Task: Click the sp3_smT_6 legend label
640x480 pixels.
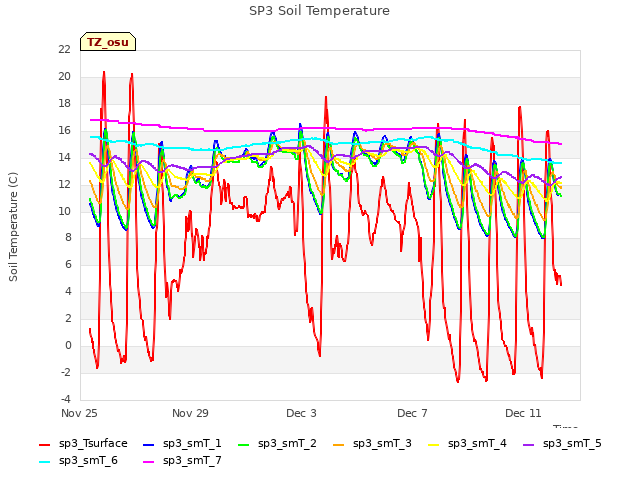Action: 88,461
